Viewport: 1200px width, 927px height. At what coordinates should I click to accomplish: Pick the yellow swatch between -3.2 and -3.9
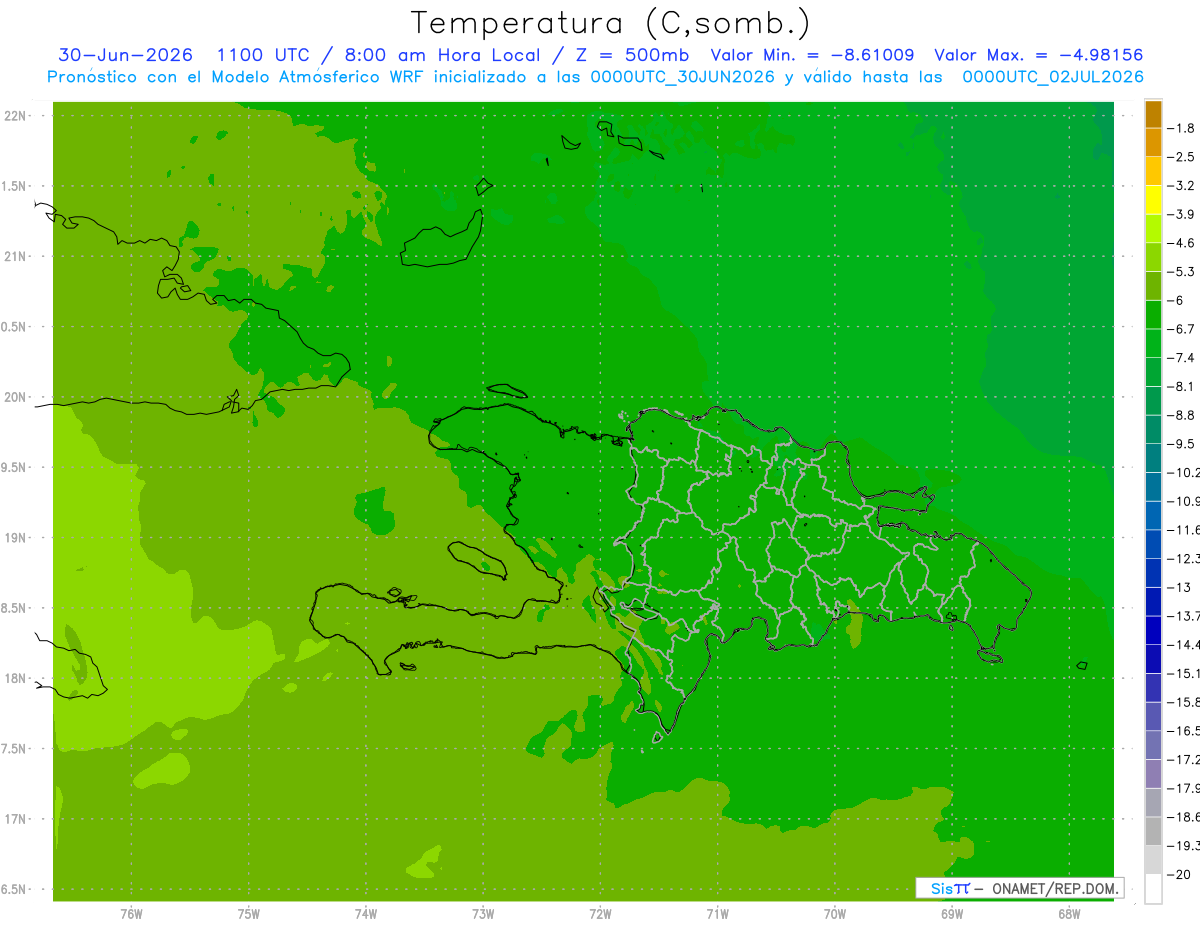(1153, 200)
